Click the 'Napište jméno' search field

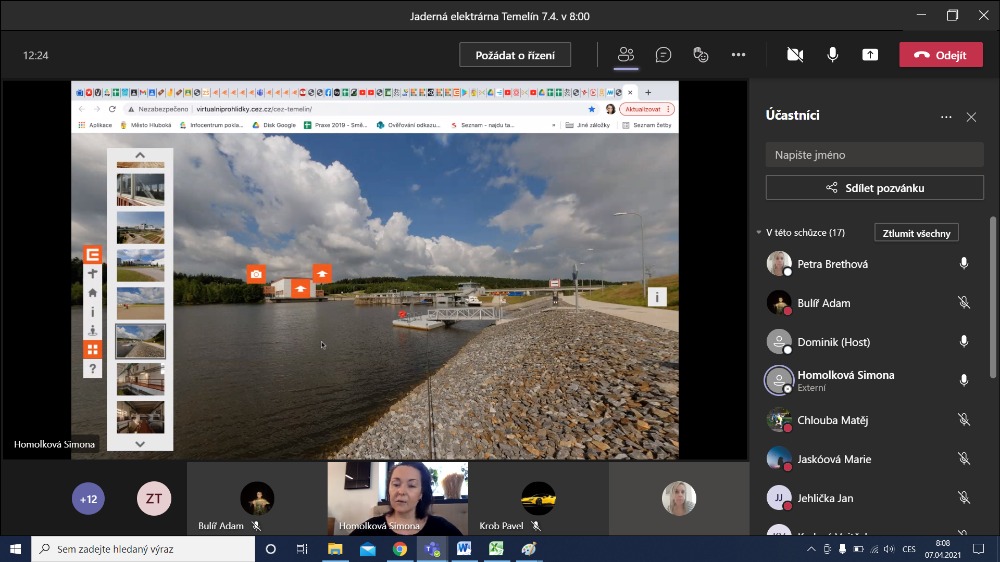(874, 155)
